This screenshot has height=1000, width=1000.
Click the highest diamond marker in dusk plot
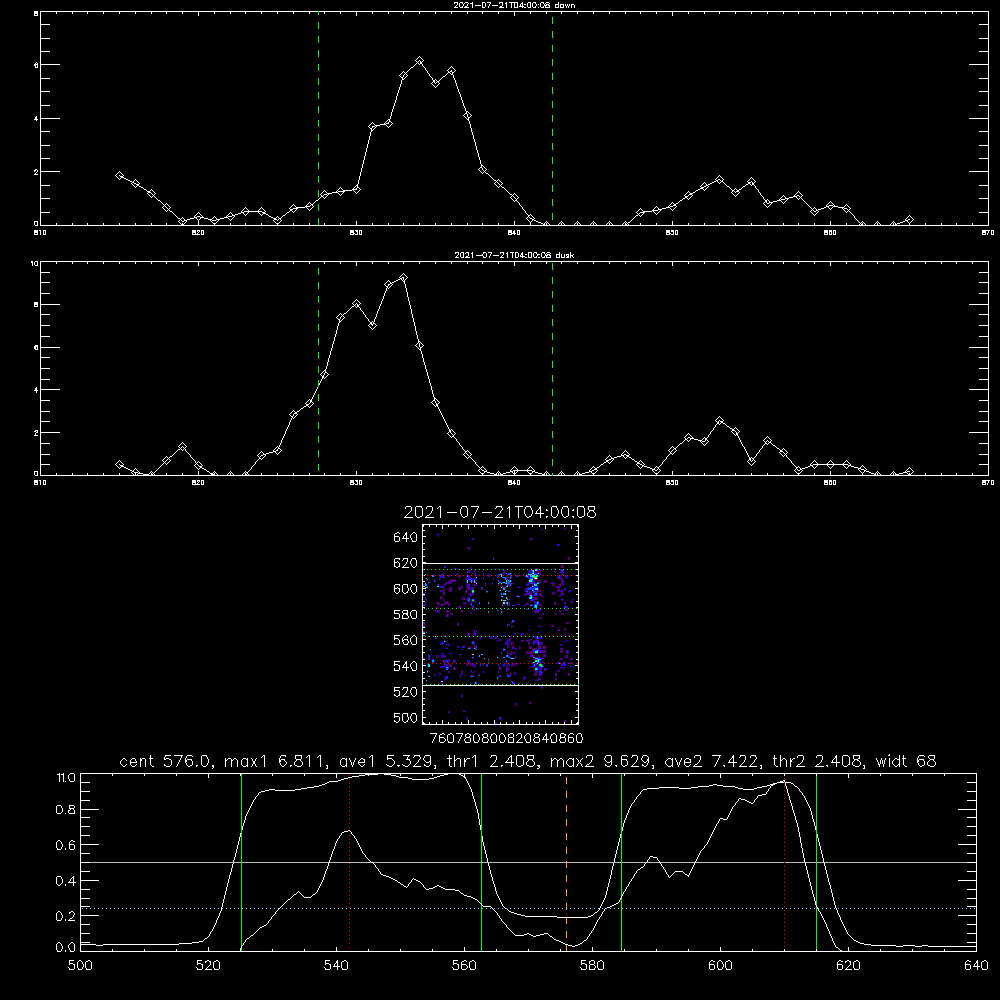(x=403, y=277)
